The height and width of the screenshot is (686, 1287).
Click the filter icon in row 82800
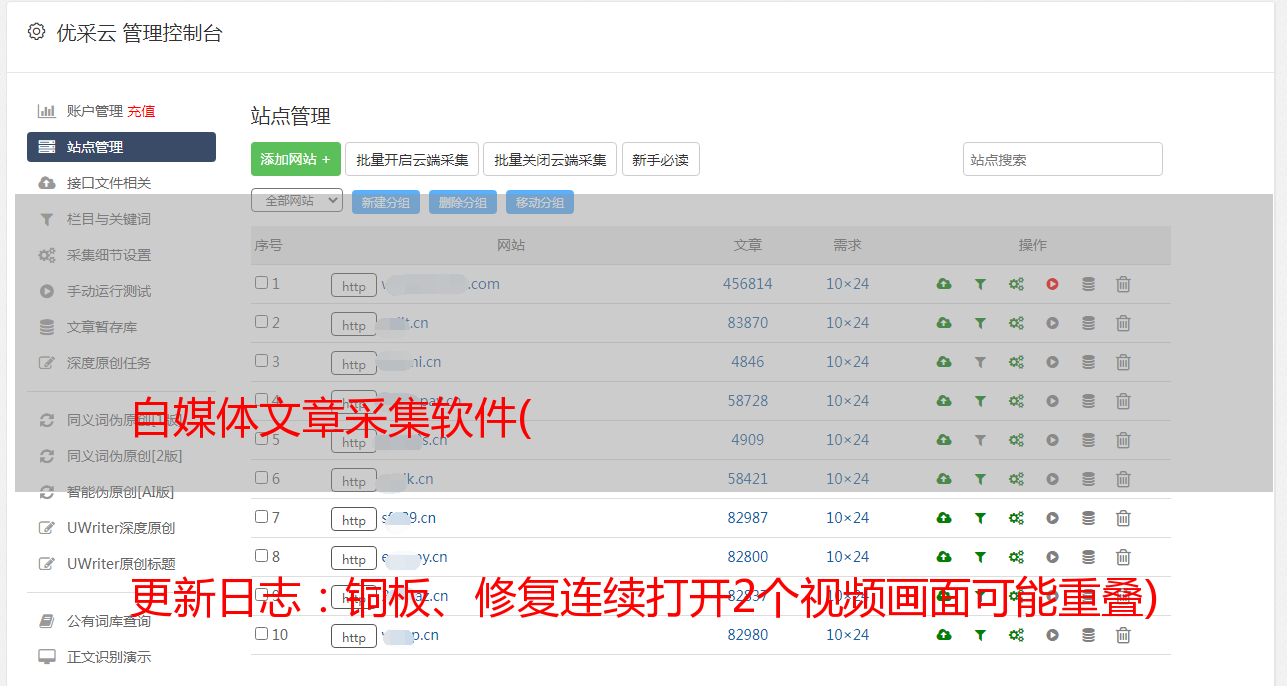tap(980, 557)
